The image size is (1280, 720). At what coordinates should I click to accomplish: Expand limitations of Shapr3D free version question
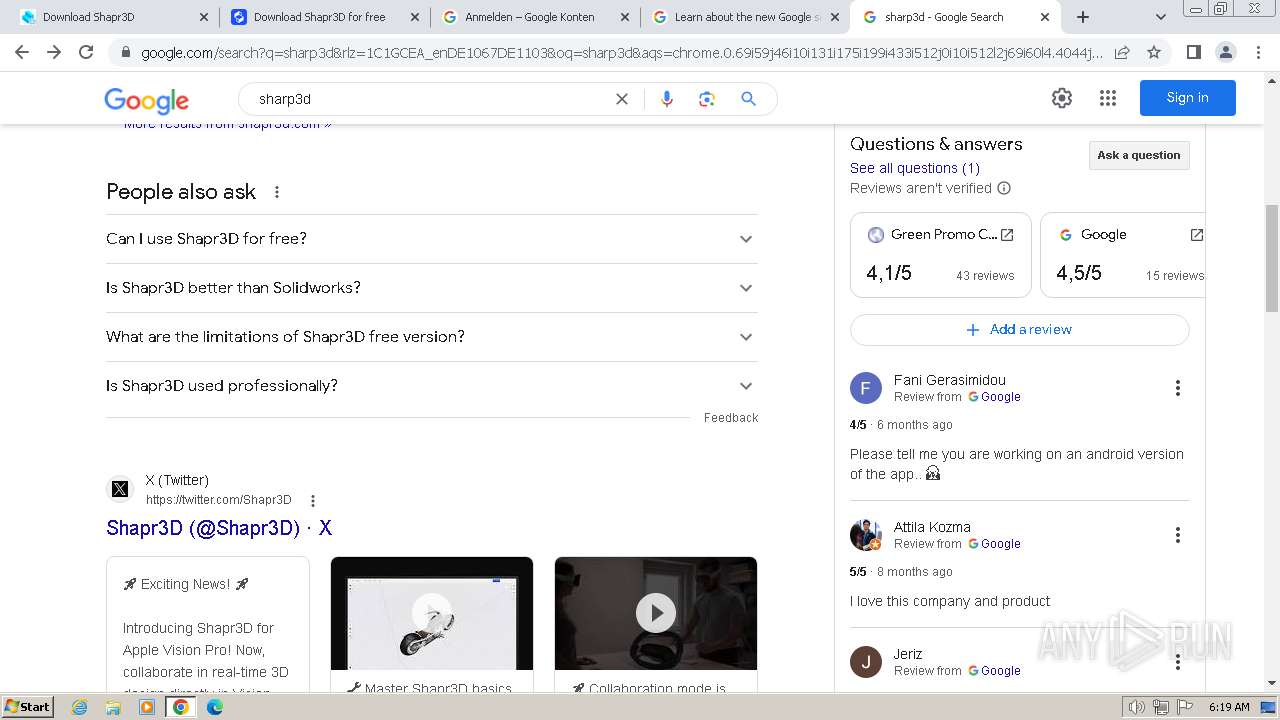tap(432, 337)
